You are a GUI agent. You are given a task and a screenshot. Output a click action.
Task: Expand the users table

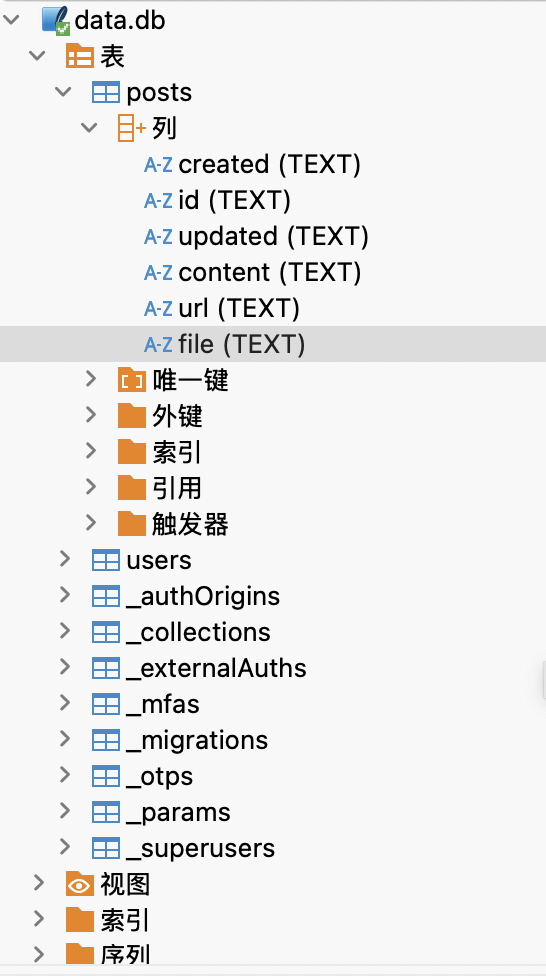pyautogui.click(x=65, y=560)
